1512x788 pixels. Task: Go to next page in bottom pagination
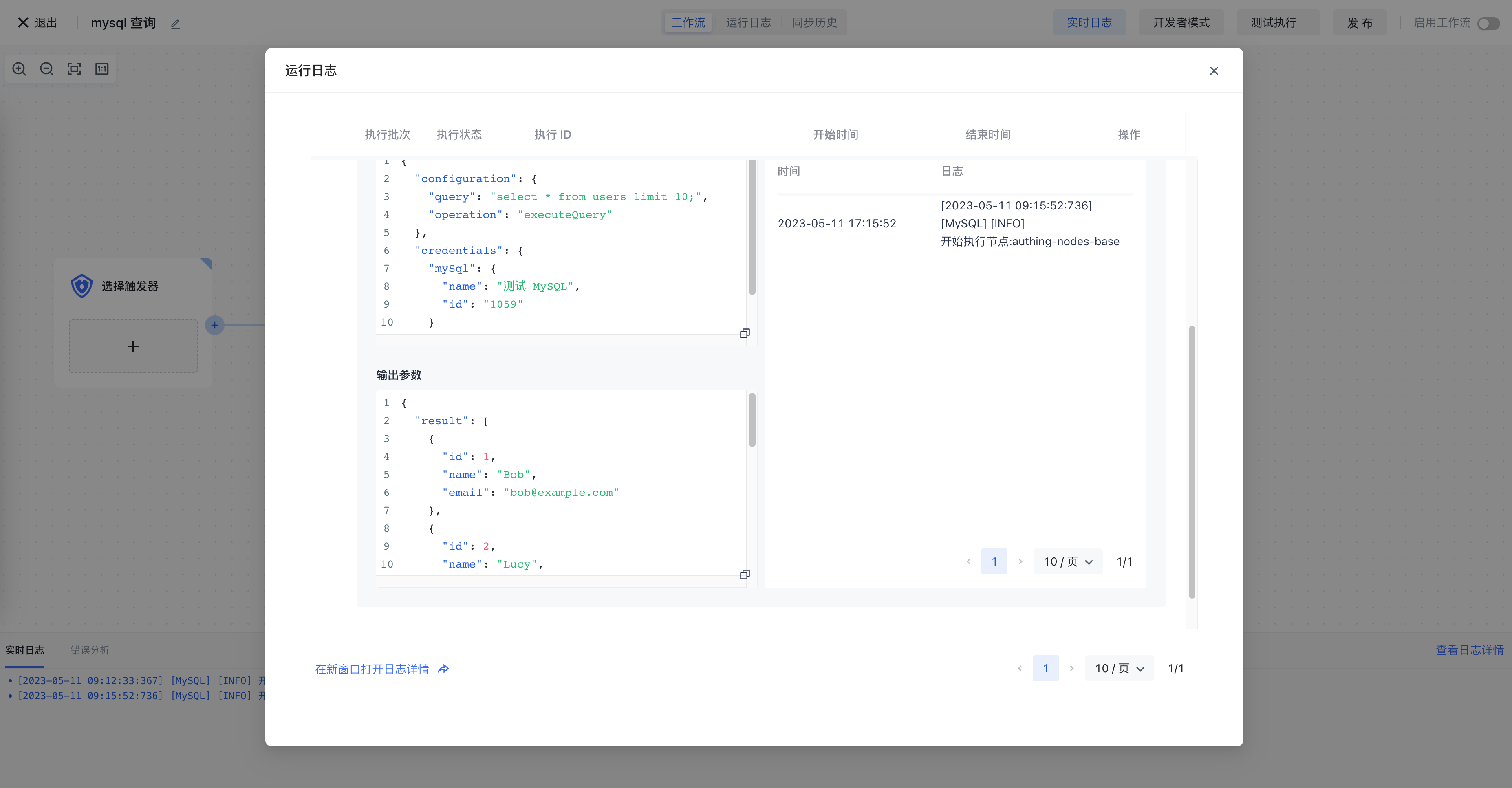[x=1072, y=668]
